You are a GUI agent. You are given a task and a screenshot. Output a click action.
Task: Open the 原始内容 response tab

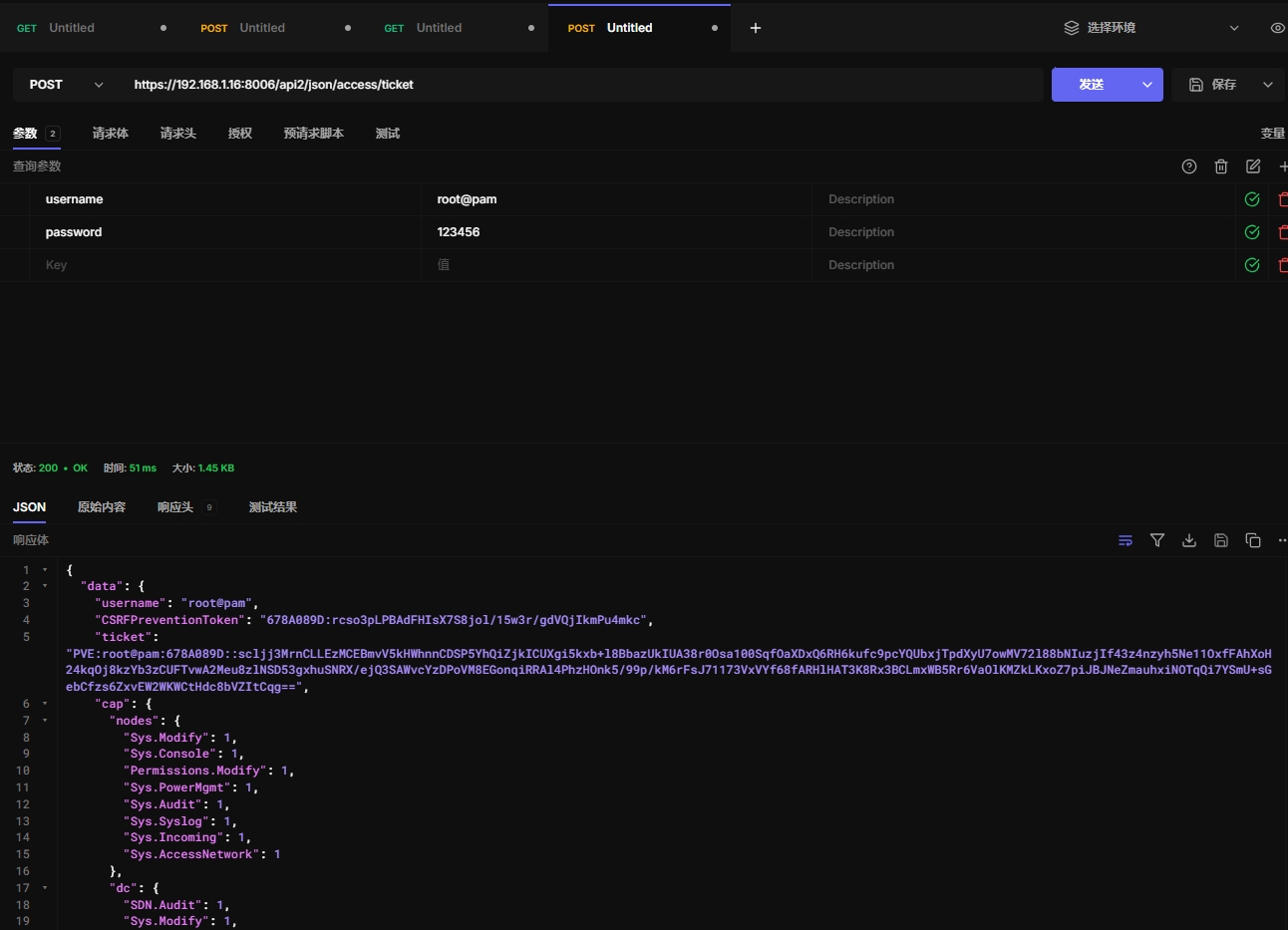102,507
